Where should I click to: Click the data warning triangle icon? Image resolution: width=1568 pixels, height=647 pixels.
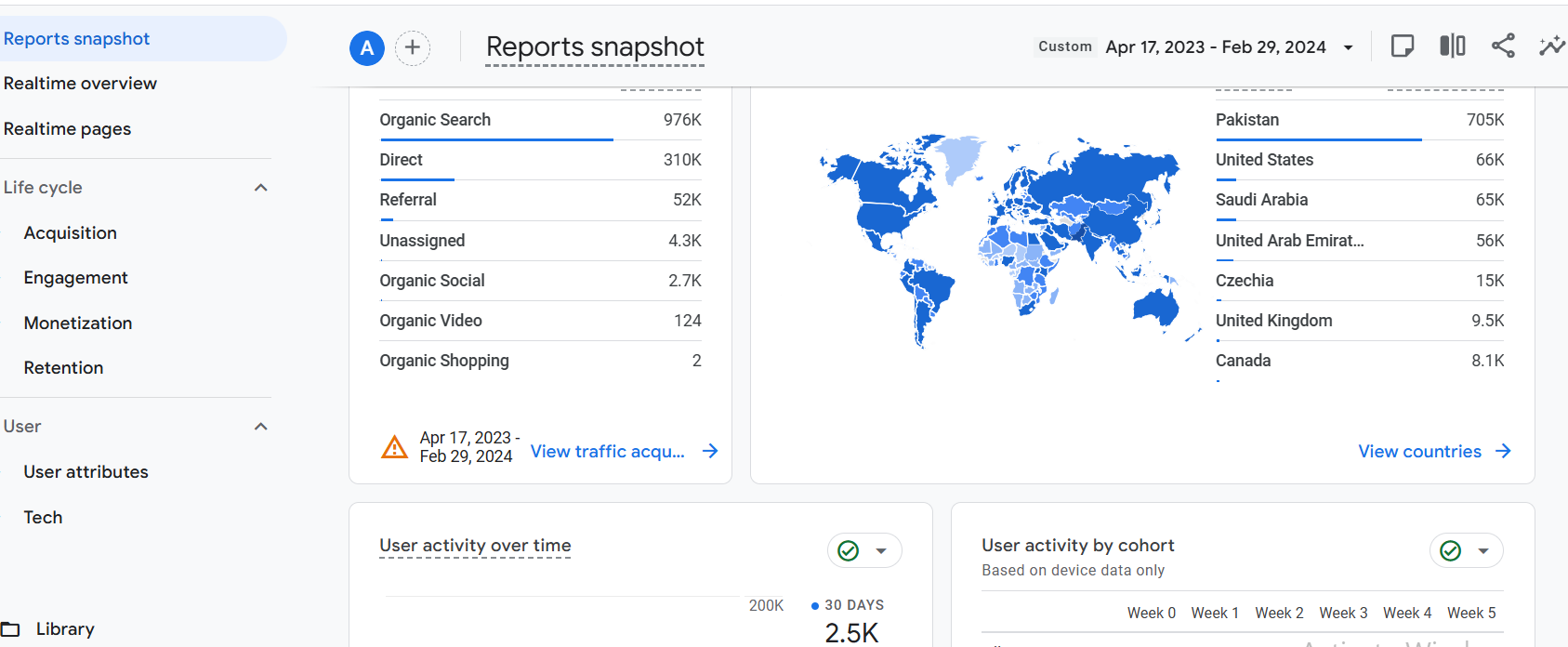pos(395,447)
